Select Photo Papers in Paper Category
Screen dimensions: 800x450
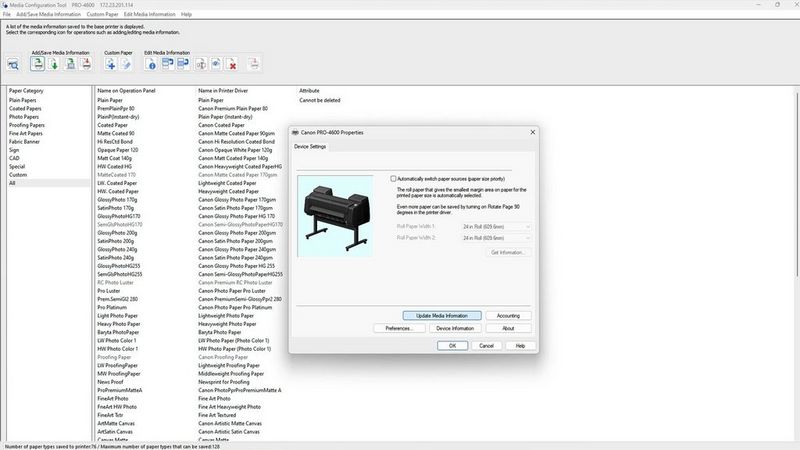tap(24, 116)
